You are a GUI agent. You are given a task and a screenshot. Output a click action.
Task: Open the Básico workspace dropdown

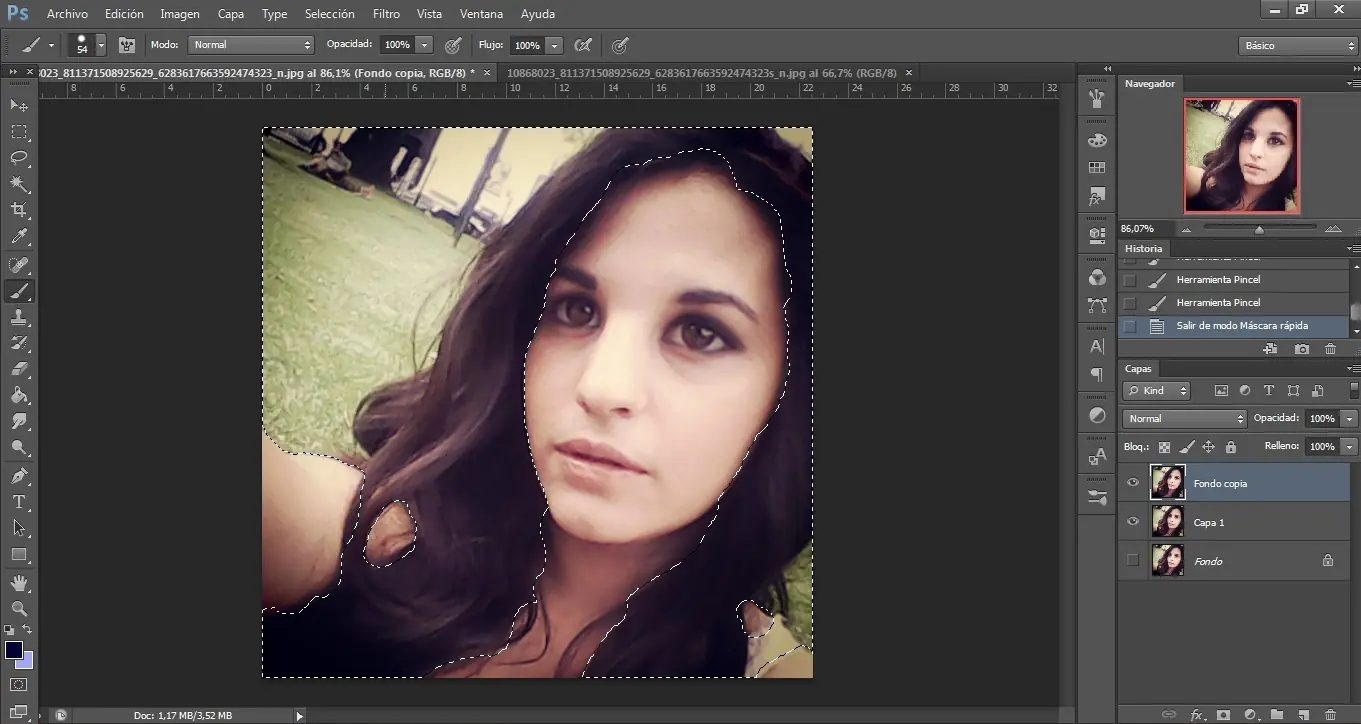coord(1297,46)
